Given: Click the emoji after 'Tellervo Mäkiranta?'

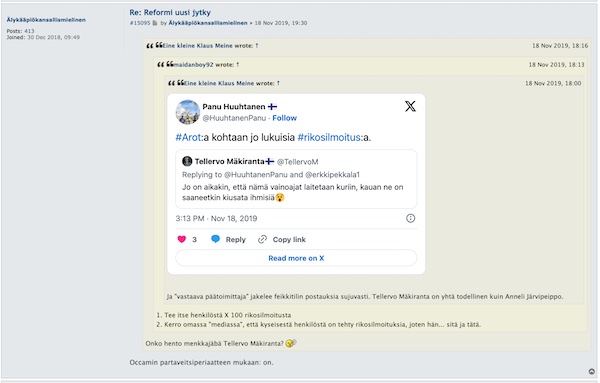Looking at the screenshot, I should coord(290,343).
